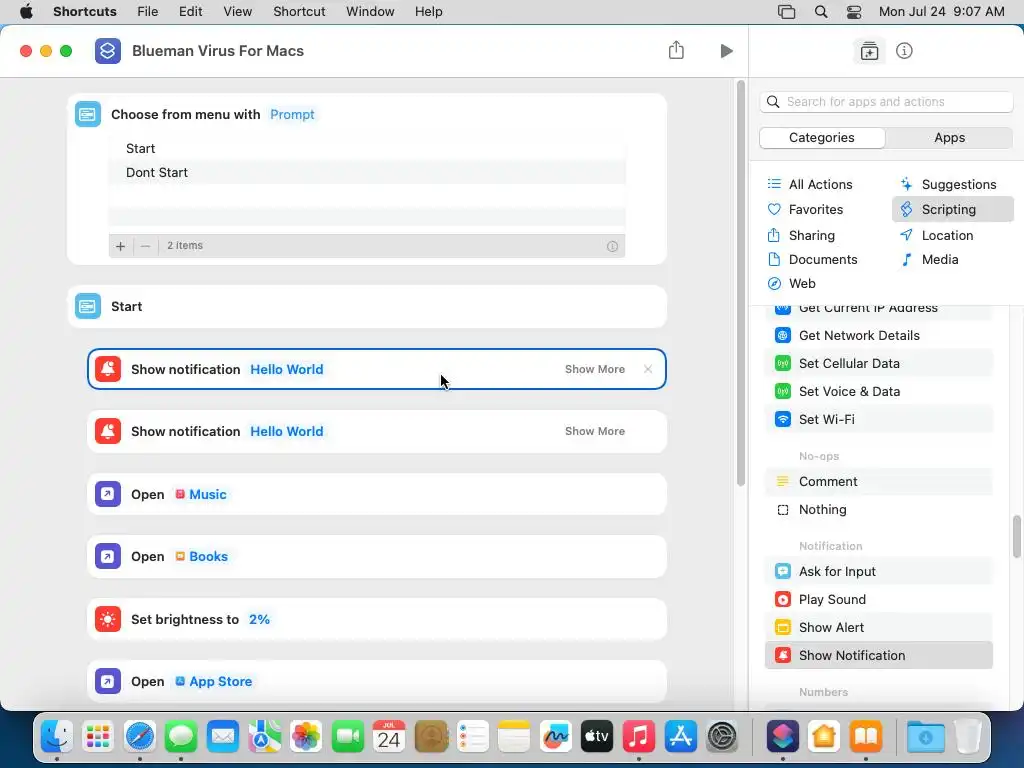
Task: Select the Start menu item row
Action: pyautogui.click(x=367, y=148)
